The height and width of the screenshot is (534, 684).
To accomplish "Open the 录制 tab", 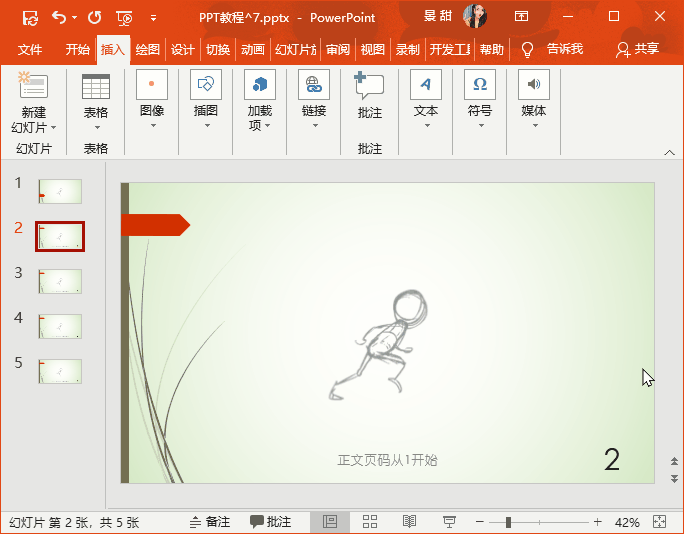I will (x=408, y=50).
